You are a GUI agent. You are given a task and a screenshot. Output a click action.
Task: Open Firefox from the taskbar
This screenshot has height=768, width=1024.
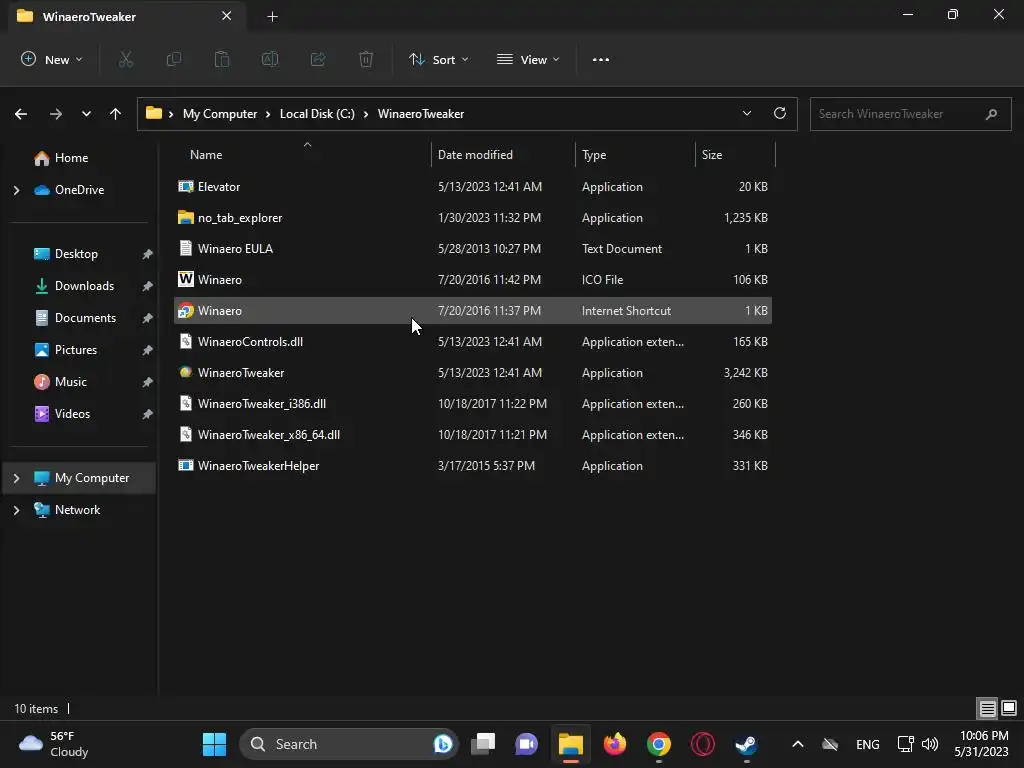click(615, 744)
